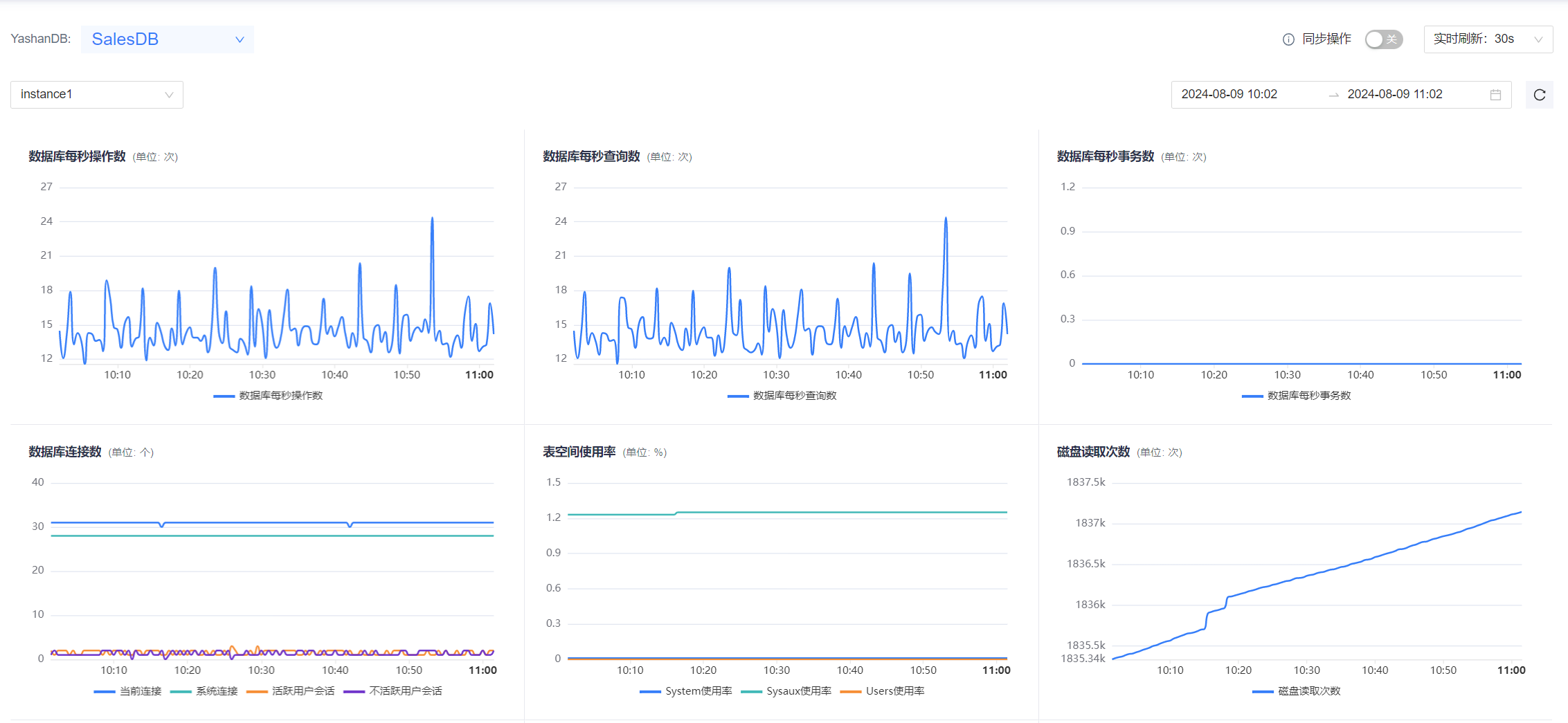This screenshot has width=1568, height=723.
Task: Click the info icon beside 同步操作
Action: click(x=1288, y=39)
